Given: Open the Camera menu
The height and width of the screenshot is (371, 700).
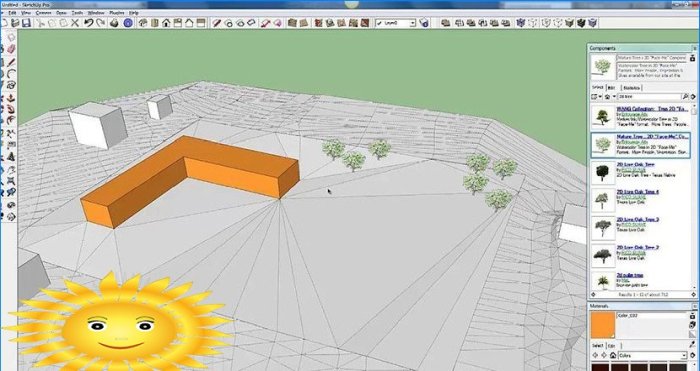Looking at the screenshot, I should pyautogui.click(x=43, y=13).
